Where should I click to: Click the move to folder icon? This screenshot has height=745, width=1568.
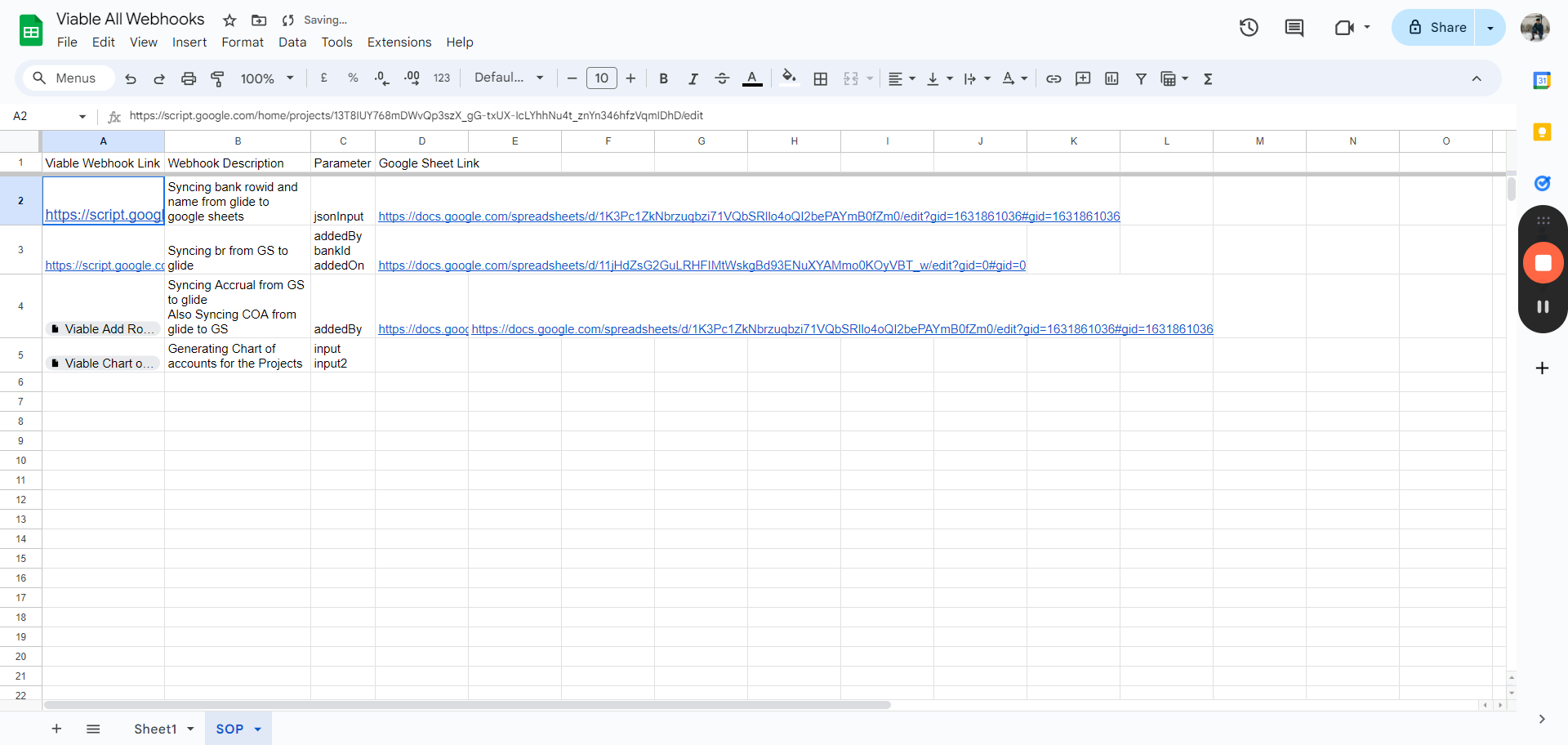point(259,20)
